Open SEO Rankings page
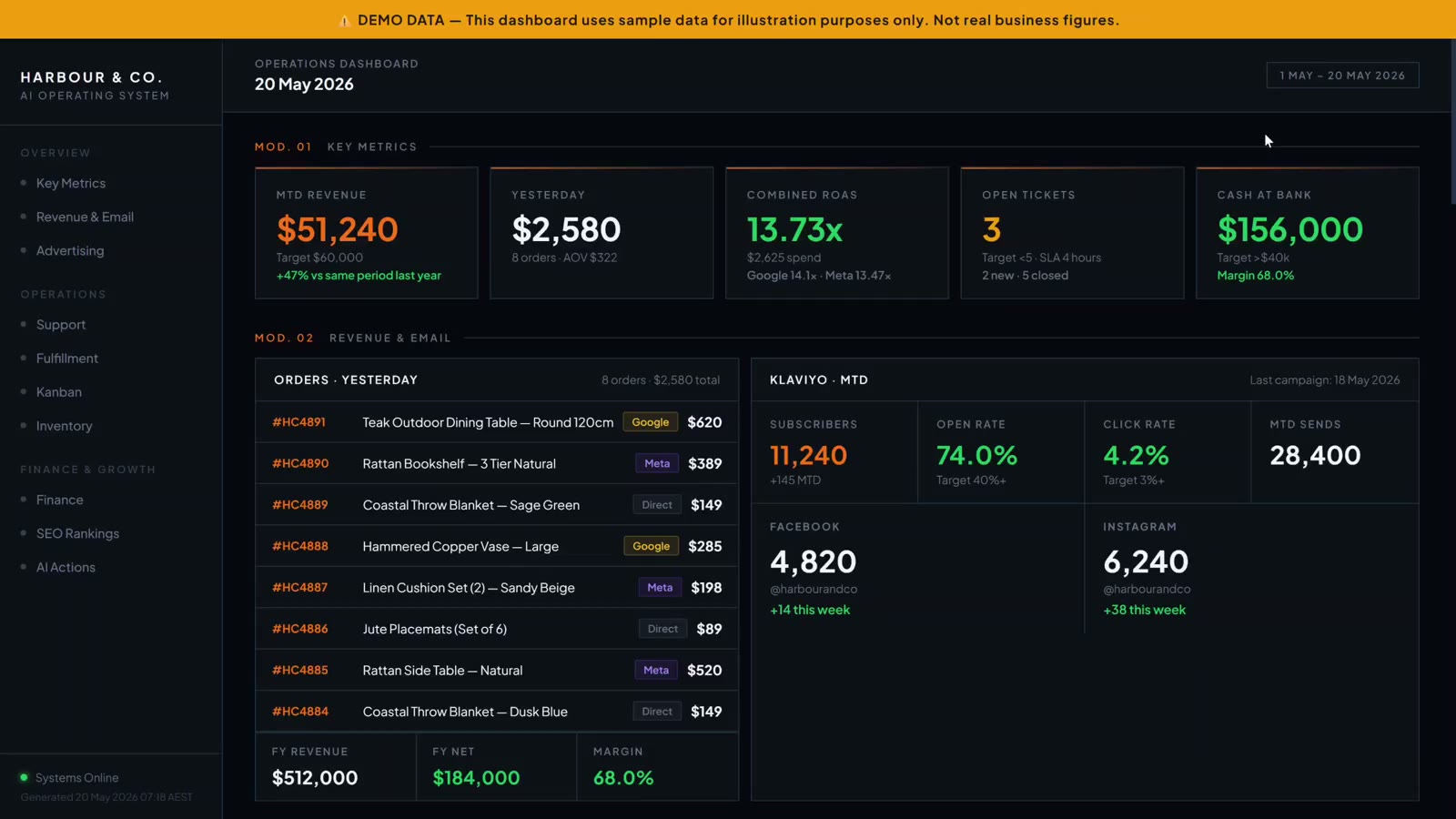 tap(77, 533)
